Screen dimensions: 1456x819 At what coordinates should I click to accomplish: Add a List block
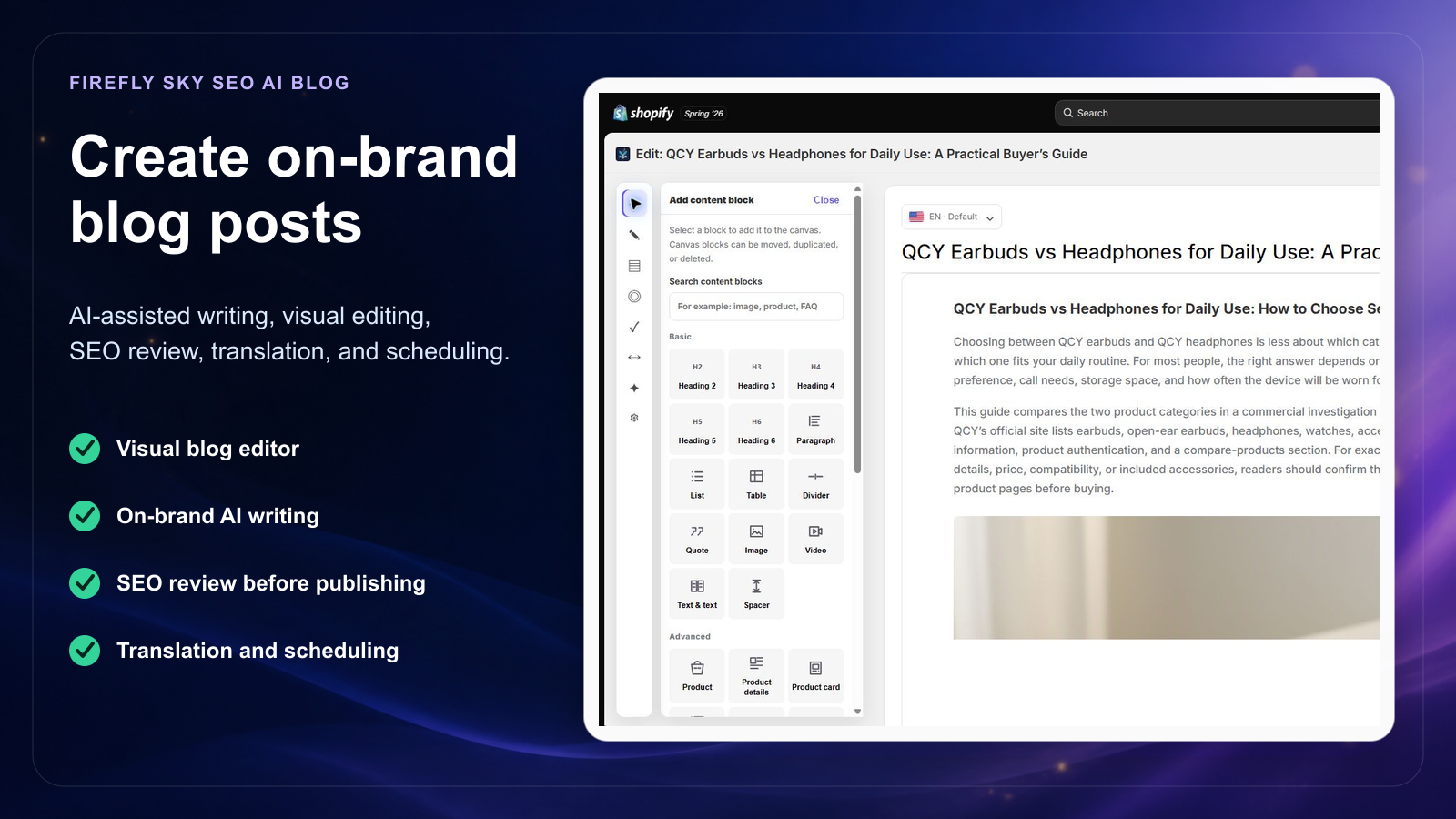click(697, 484)
